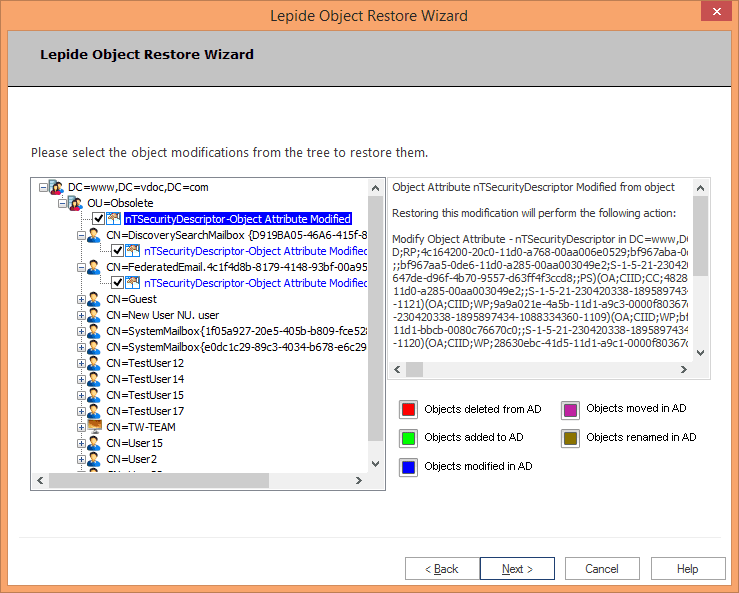Click the user icon for CN=TestUser12
The image size is (739, 593).
(94, 363)
